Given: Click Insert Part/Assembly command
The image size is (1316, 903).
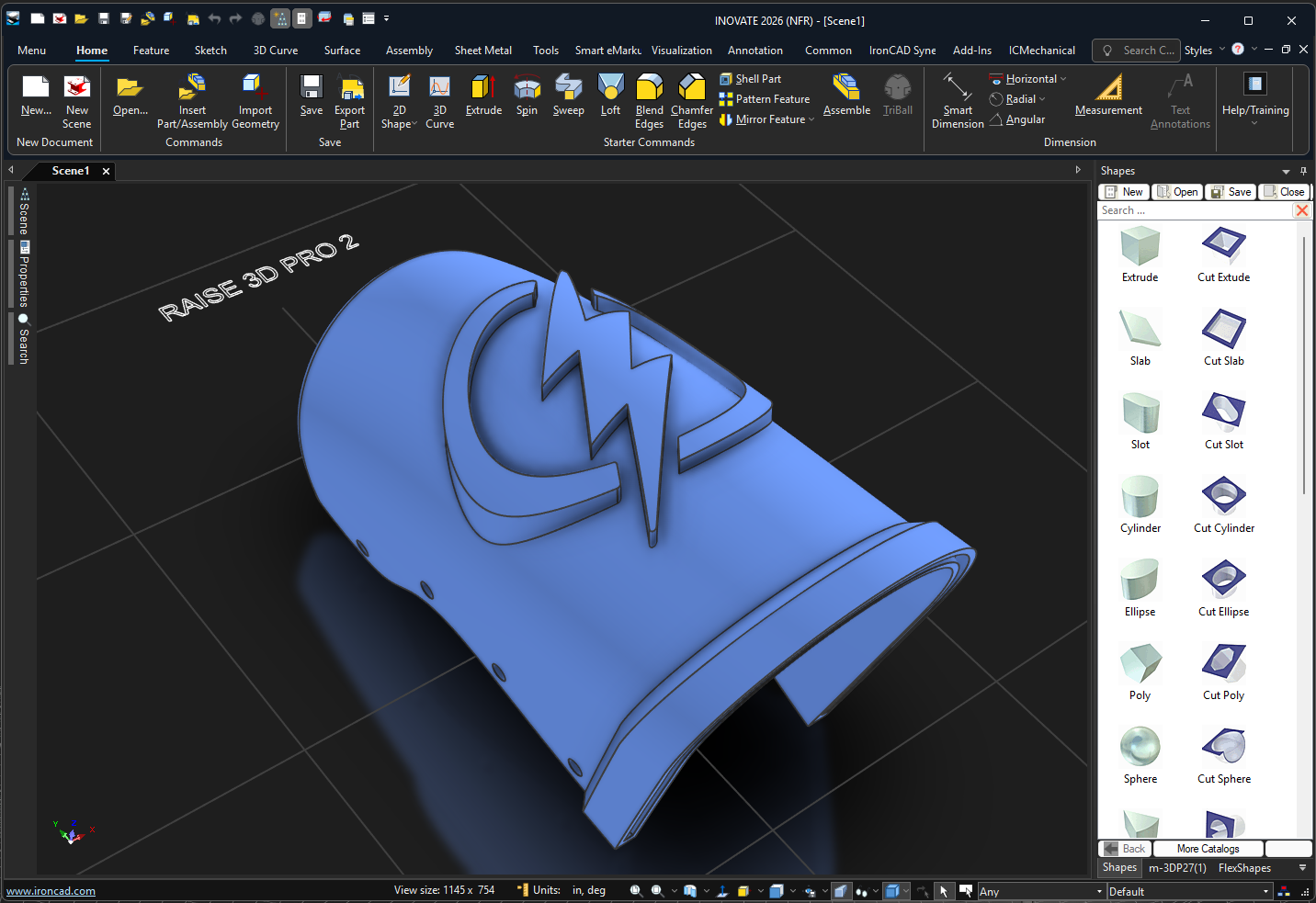Looking at the screenshot, I should coord(192,102).
